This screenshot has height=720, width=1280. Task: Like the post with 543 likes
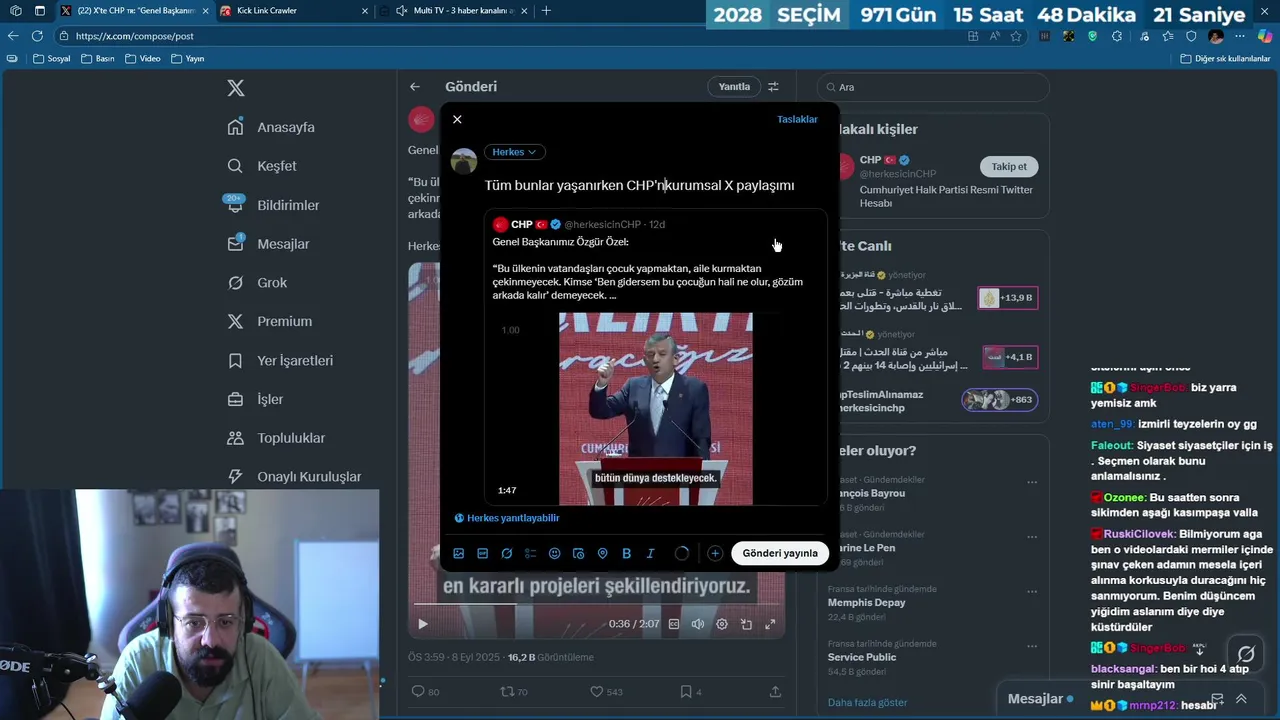(606, 691)
